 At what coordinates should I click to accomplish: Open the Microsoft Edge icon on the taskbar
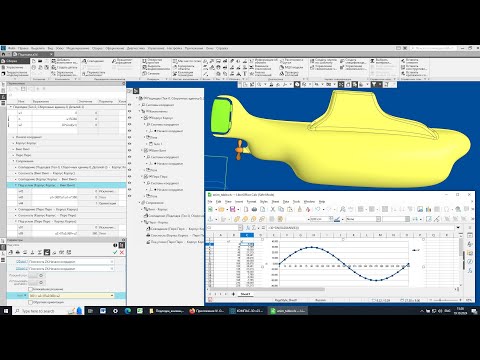click(128, 311)
